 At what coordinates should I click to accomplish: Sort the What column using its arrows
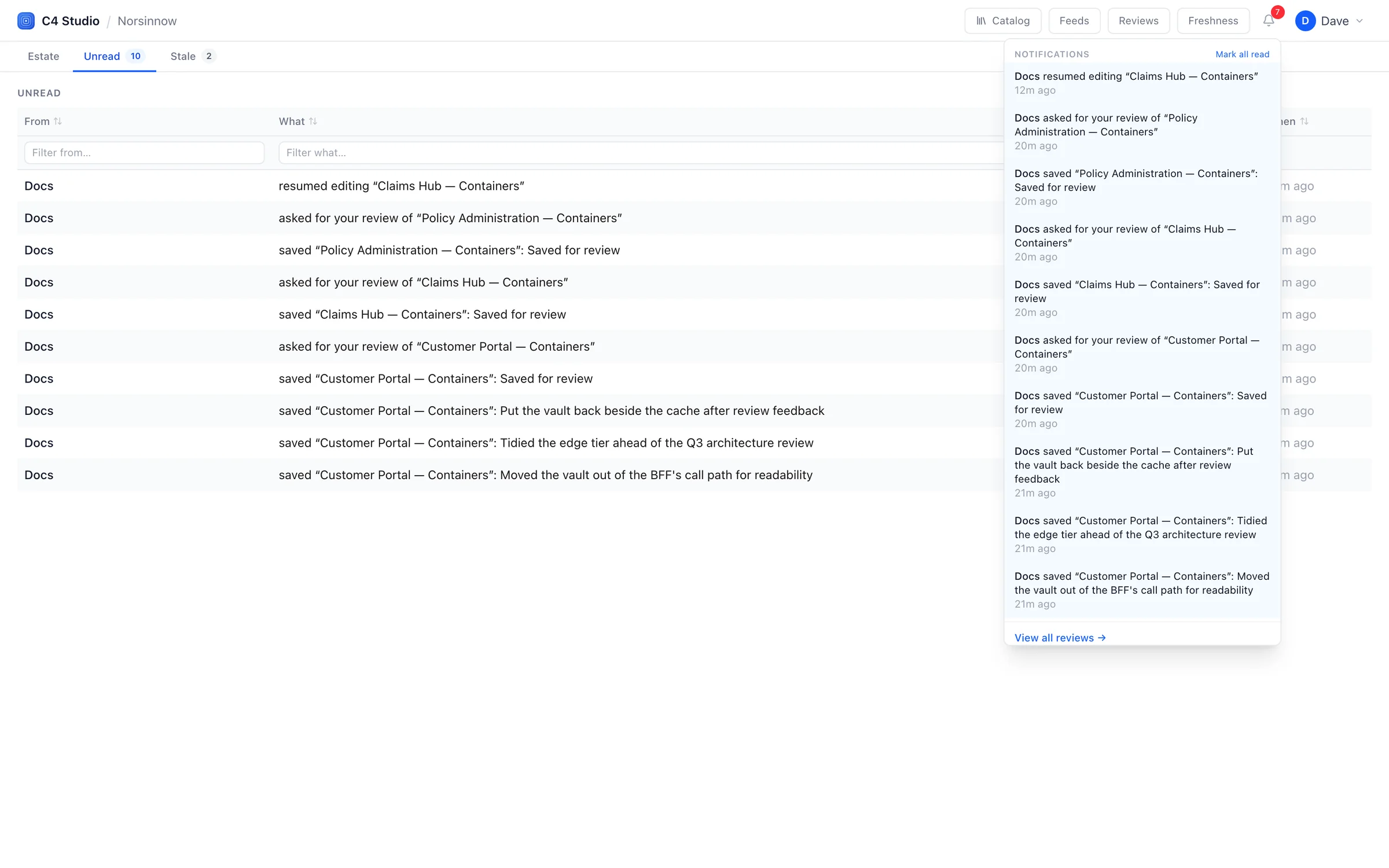tap(313, 121)
